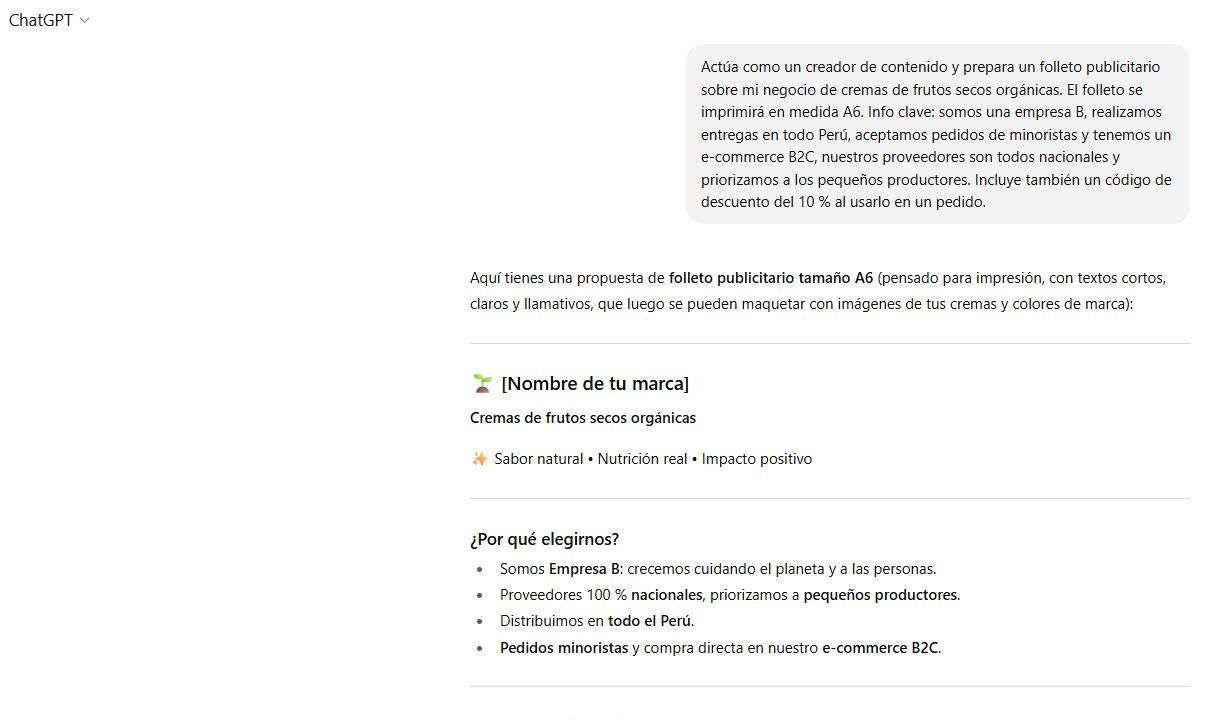
Task: Select the user prompt message bubble
Action: click(x=937, y=134)
